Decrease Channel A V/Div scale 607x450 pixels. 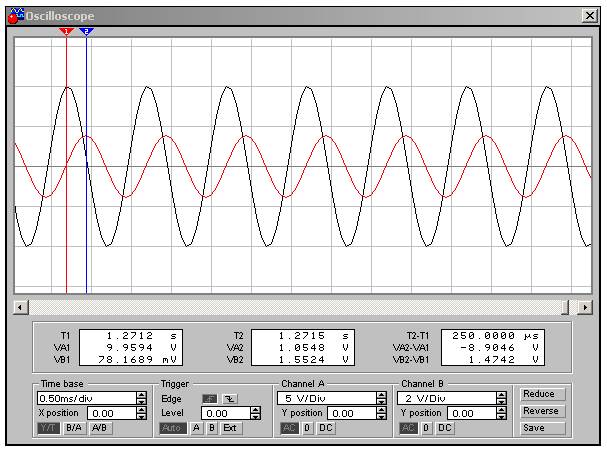(x=382, y=402)
